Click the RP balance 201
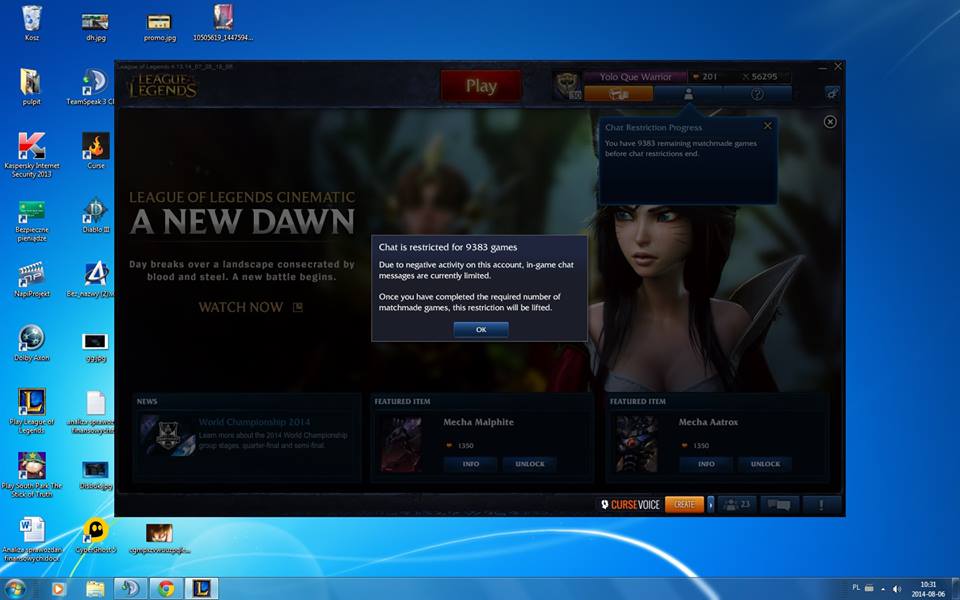The height and width of the screenshot is (600, 960). point(705,77)
